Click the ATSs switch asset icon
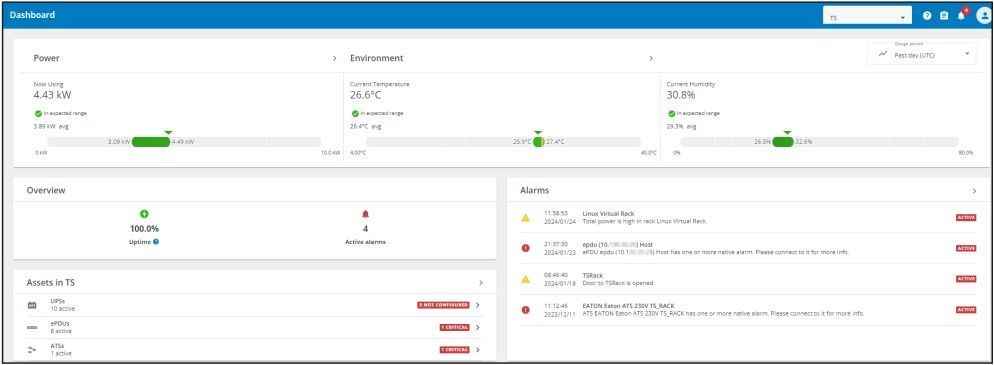 (32, 350)
